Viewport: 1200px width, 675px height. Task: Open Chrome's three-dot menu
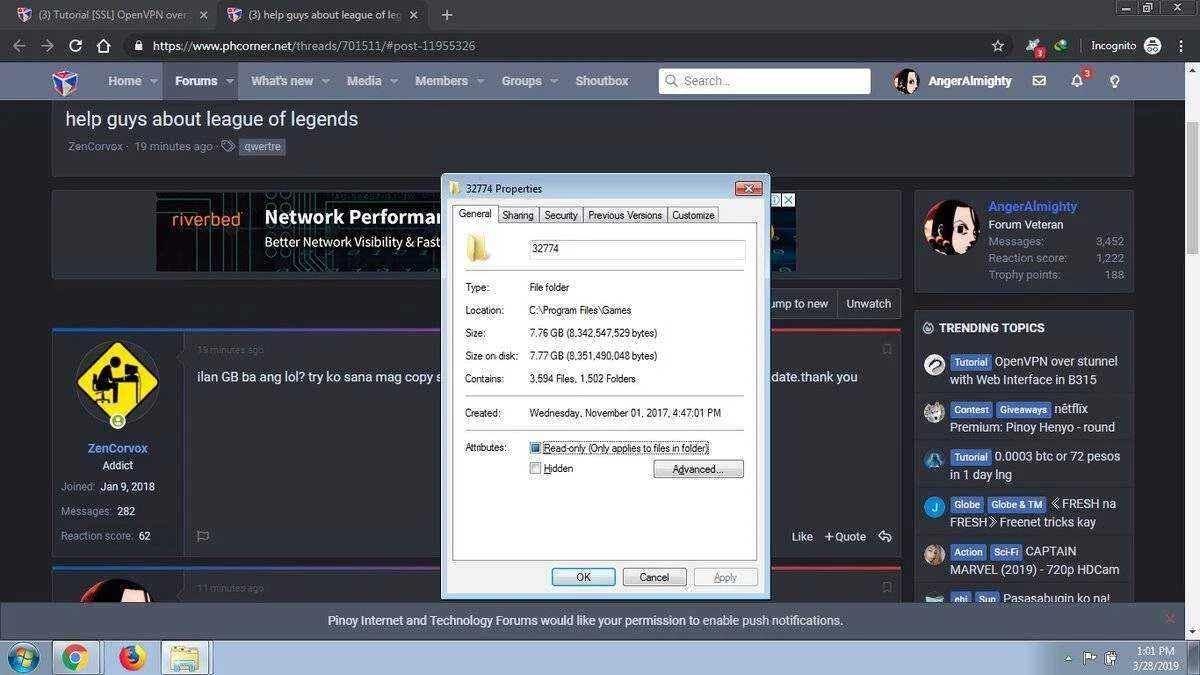point(1183,46)
